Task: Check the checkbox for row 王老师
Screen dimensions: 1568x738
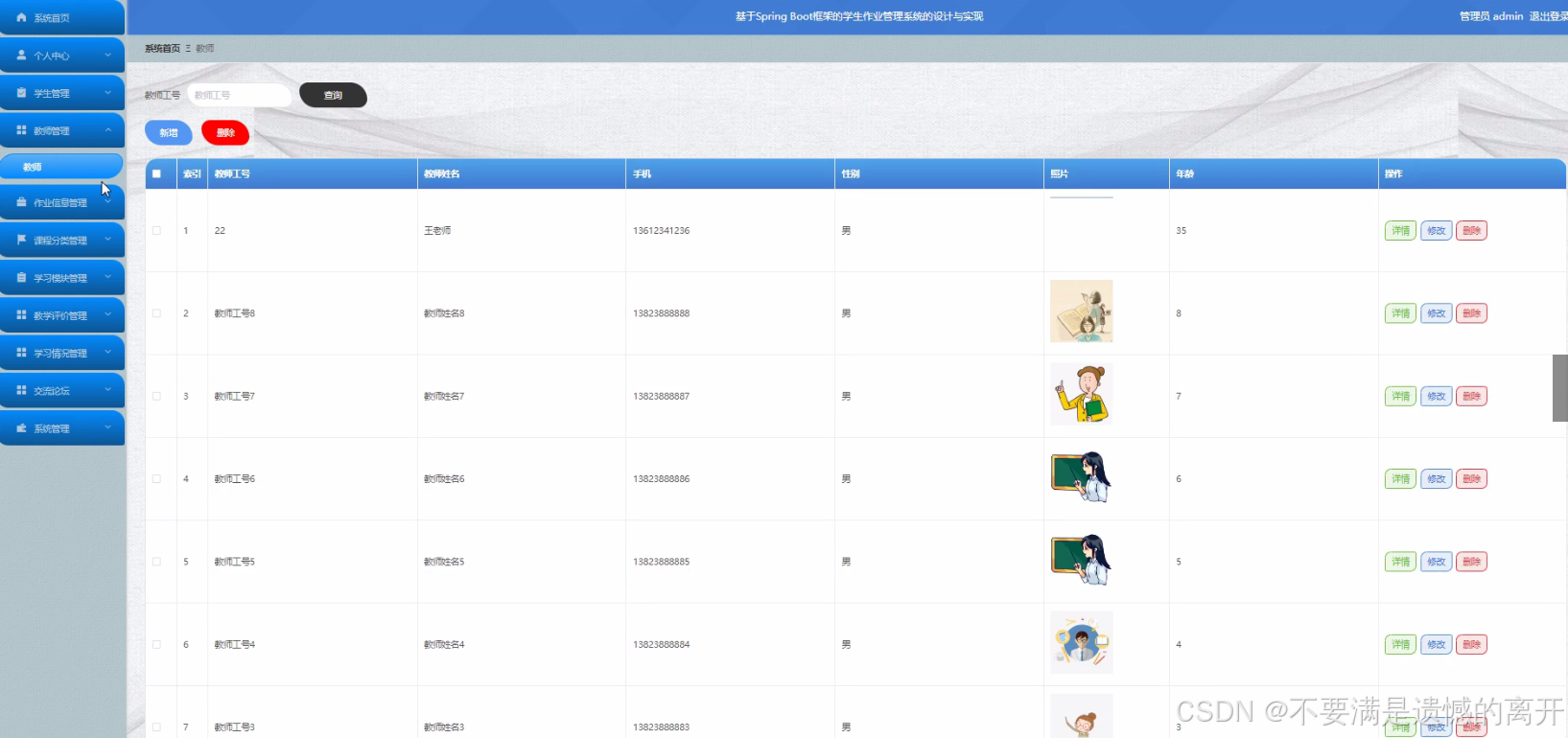Action: 156,230
